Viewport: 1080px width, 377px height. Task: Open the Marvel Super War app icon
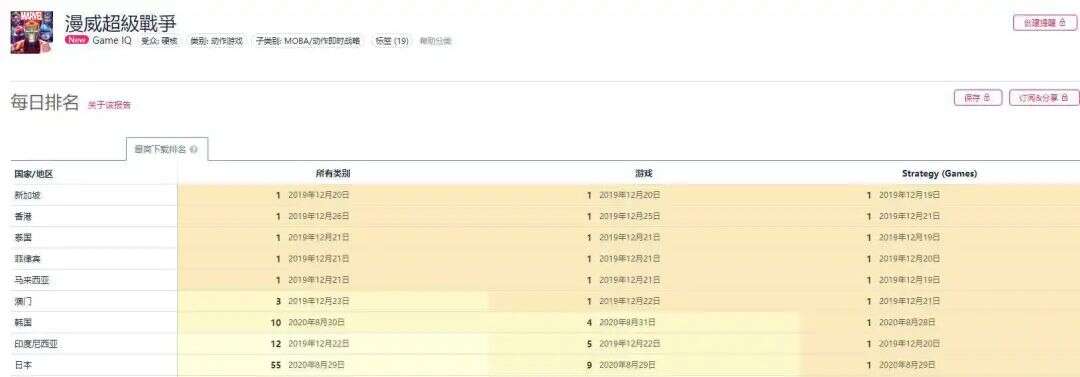pyautogui.click(x=32, y=32)
